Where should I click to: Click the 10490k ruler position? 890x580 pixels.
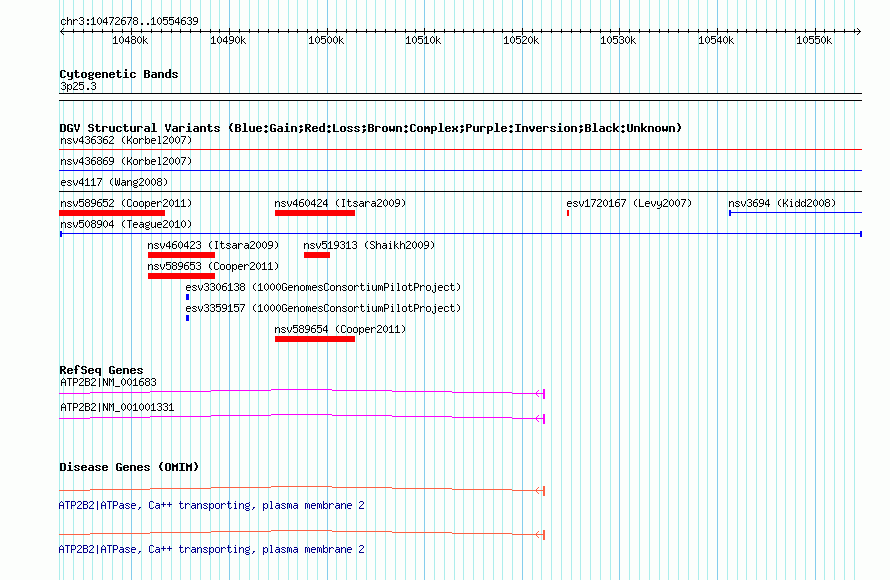[x=228, y=40]
